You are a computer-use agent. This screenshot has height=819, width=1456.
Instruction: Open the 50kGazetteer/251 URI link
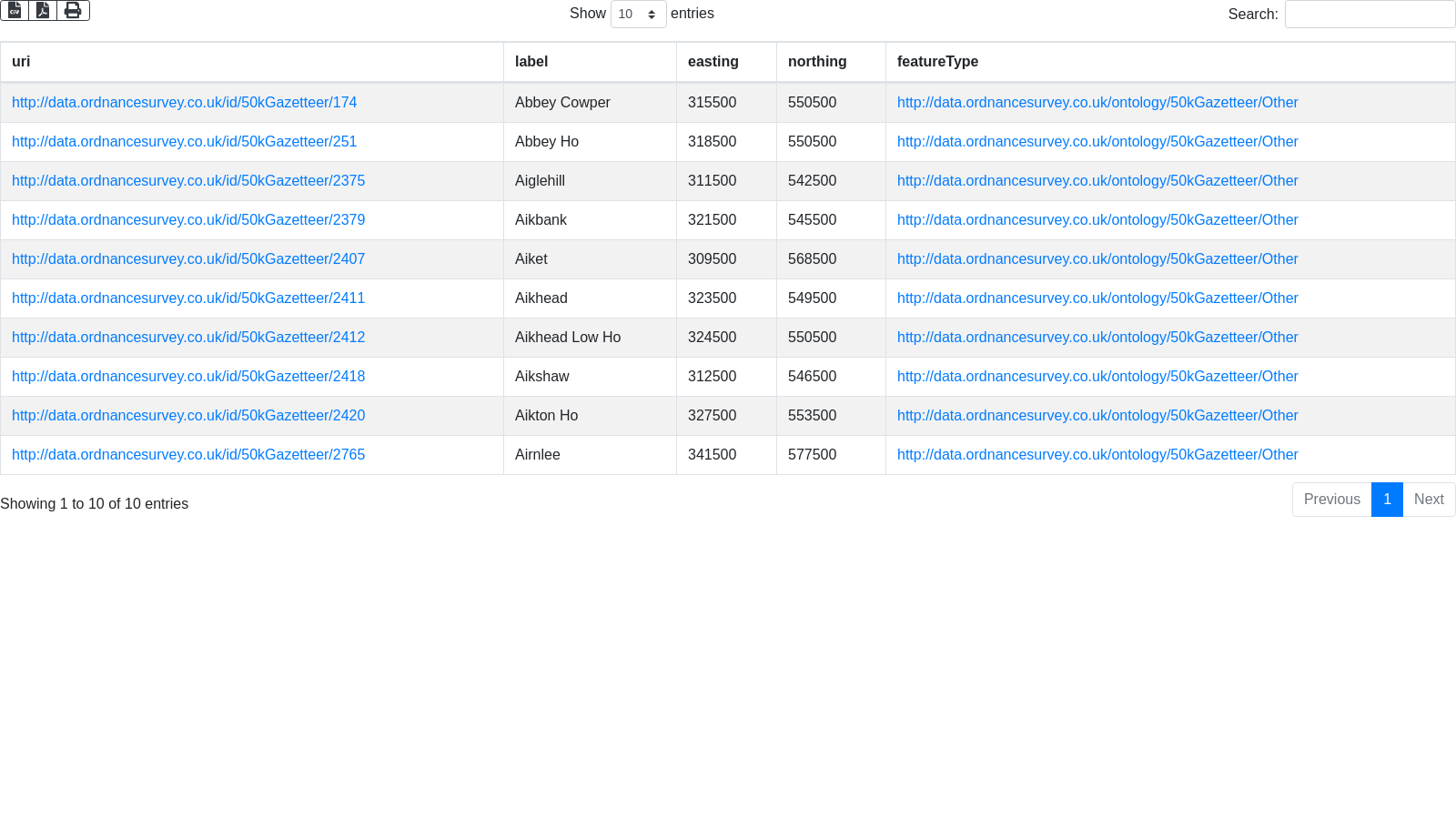(x=184, y=142)
